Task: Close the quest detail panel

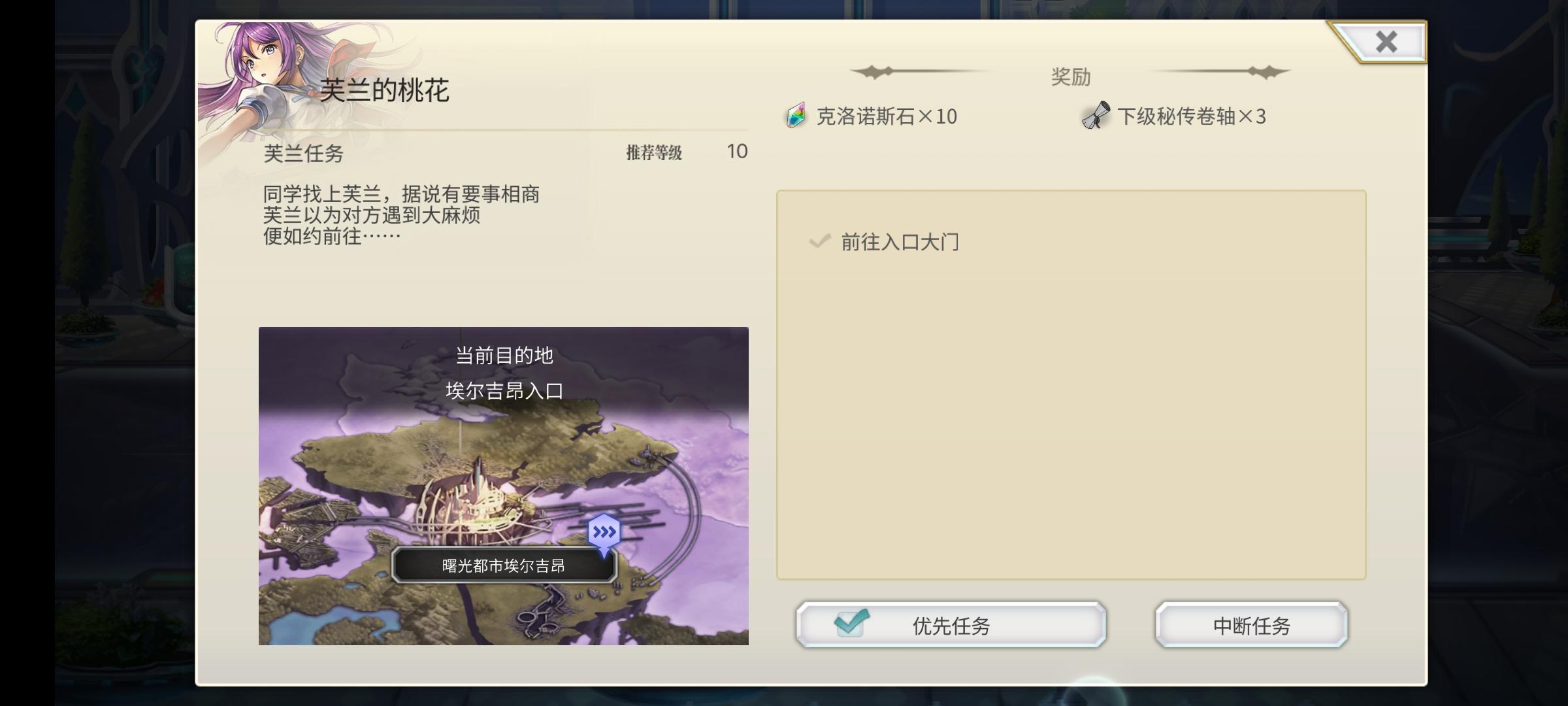Action: 1385,42
